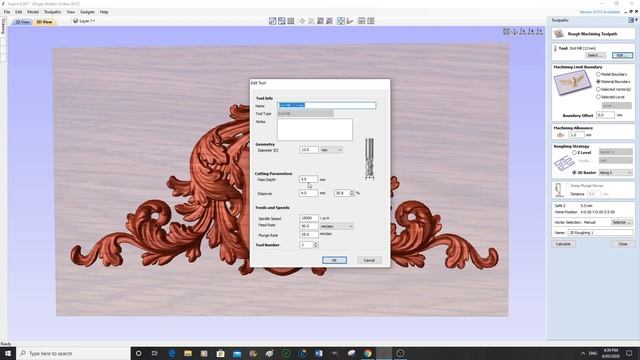Screen dimensions: 640x360
Task: Click the Machining Allowance input field
Action: pos(576,135)
